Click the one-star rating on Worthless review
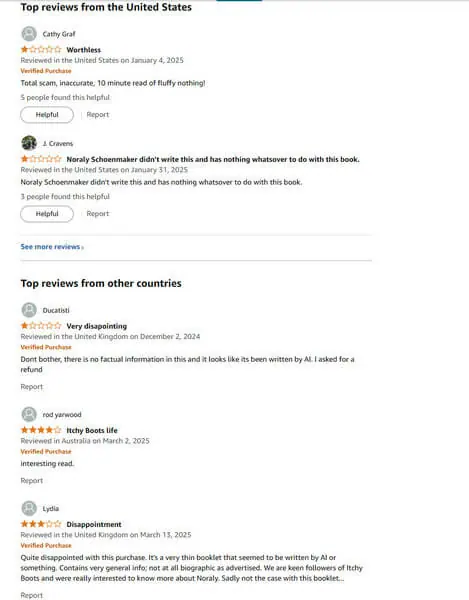This screenshot has height=600, width=469. click(x=41, y=49)
